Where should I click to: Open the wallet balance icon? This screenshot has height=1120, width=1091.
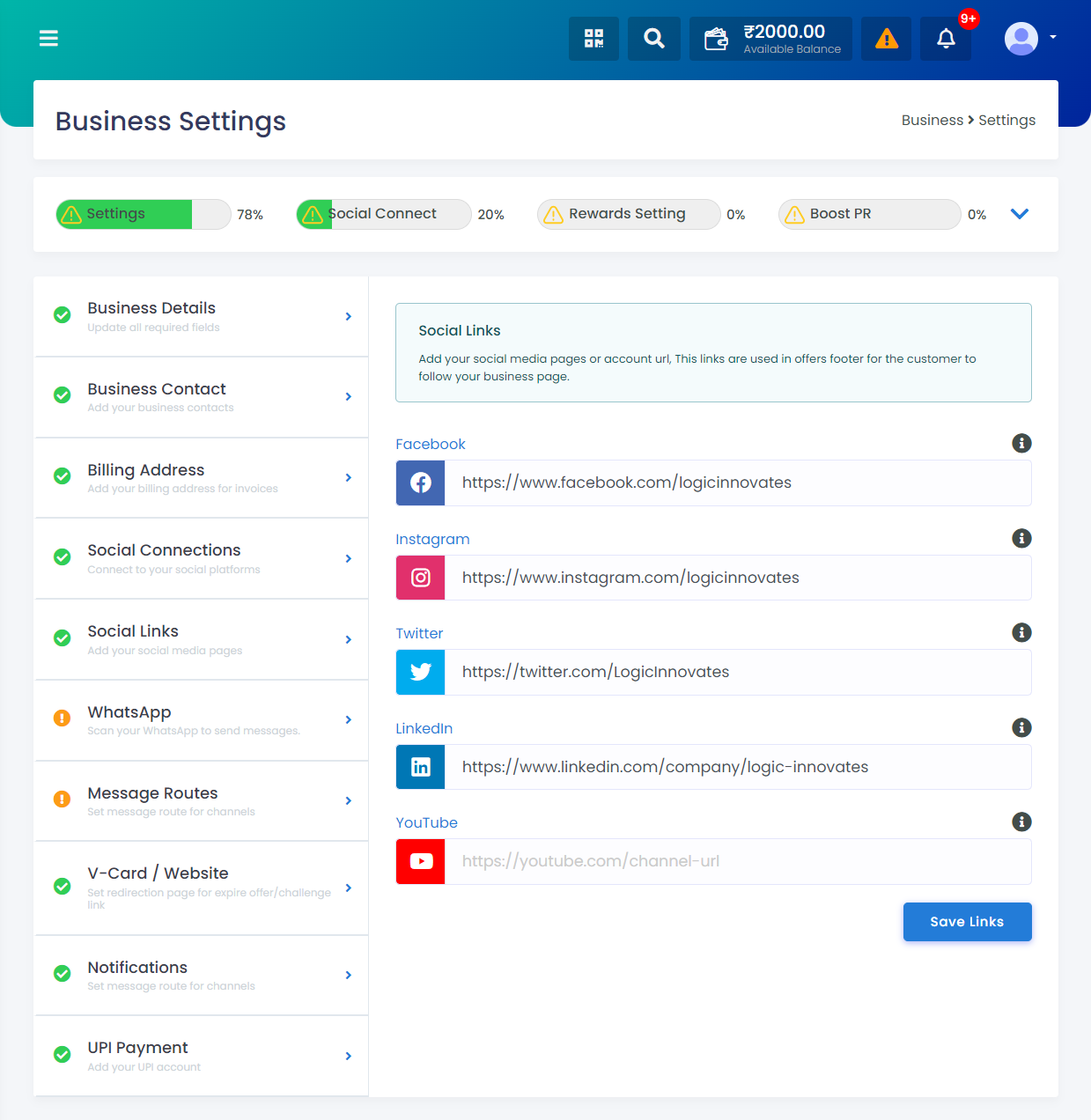click(716, 39)
